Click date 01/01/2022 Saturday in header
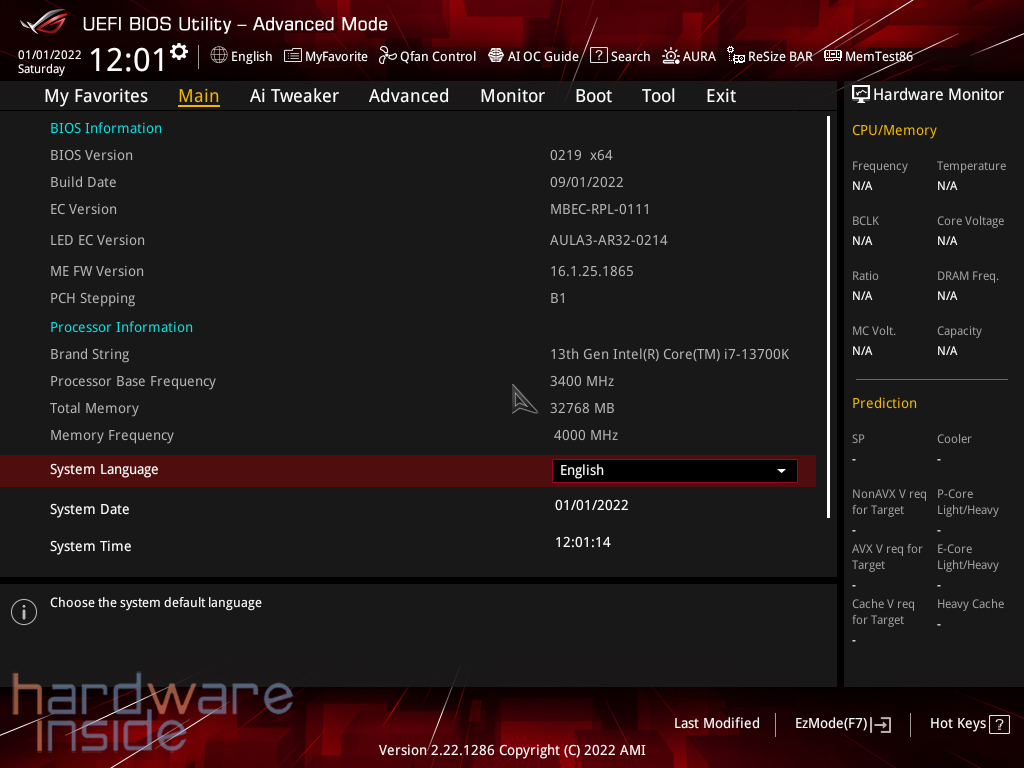The image size is (1024, 768). (x=49, y=61)
